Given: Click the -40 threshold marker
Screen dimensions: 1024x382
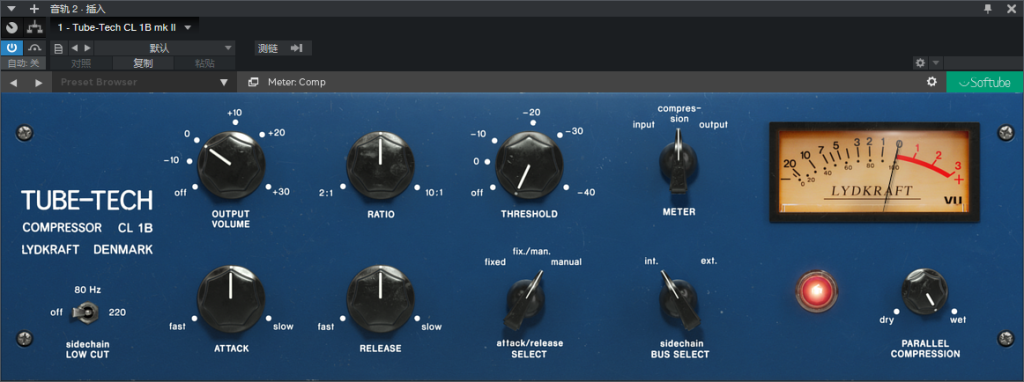Looking at the screenshot, I should tap(586, 193).
